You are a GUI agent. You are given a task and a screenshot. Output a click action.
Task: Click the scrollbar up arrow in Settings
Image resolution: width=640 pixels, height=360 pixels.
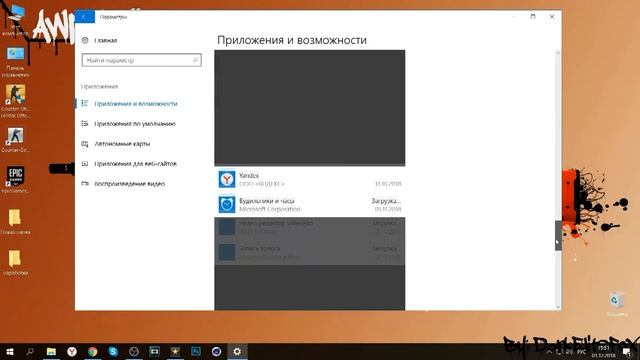pos(558,53)
